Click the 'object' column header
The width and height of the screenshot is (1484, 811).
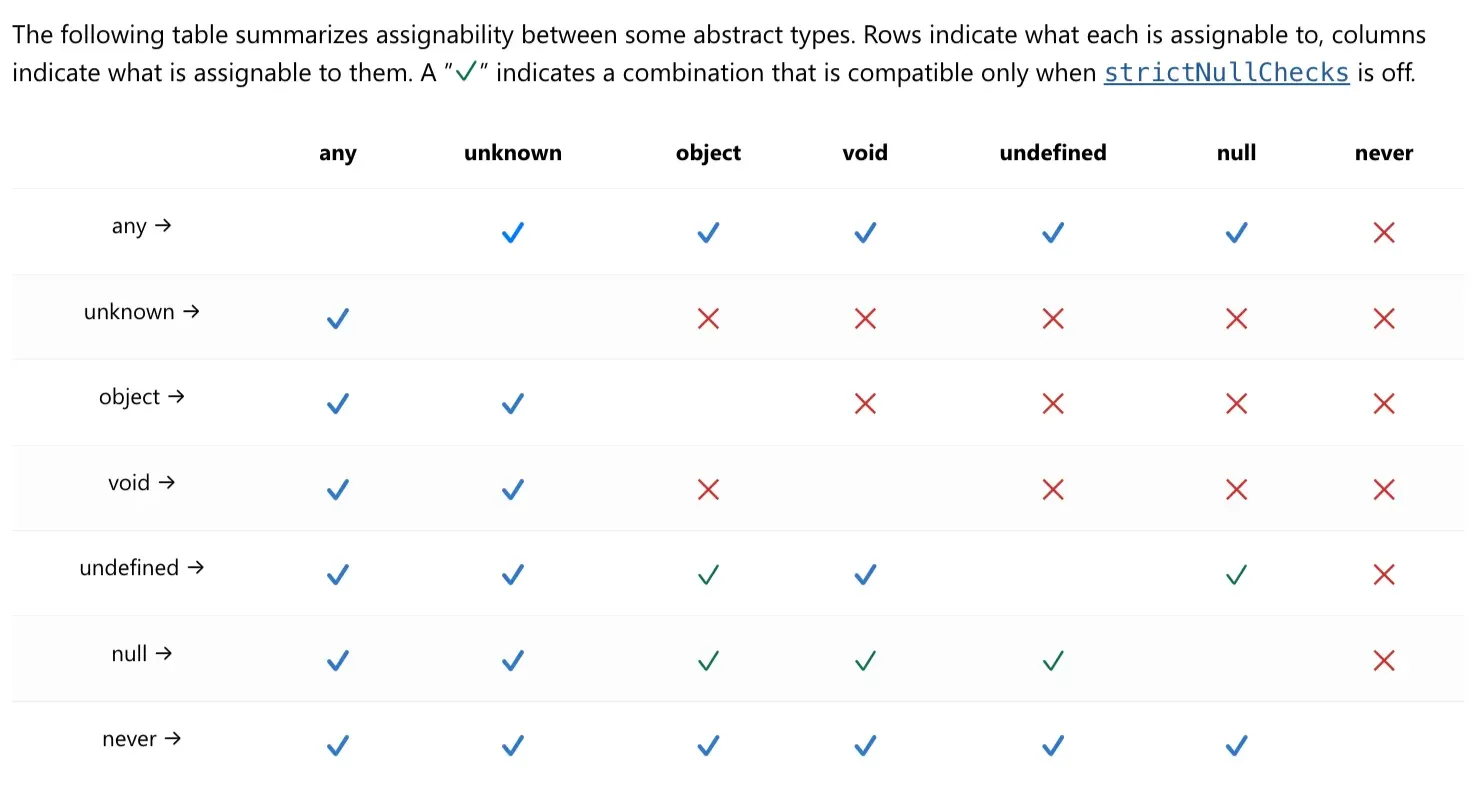point(708,153)
